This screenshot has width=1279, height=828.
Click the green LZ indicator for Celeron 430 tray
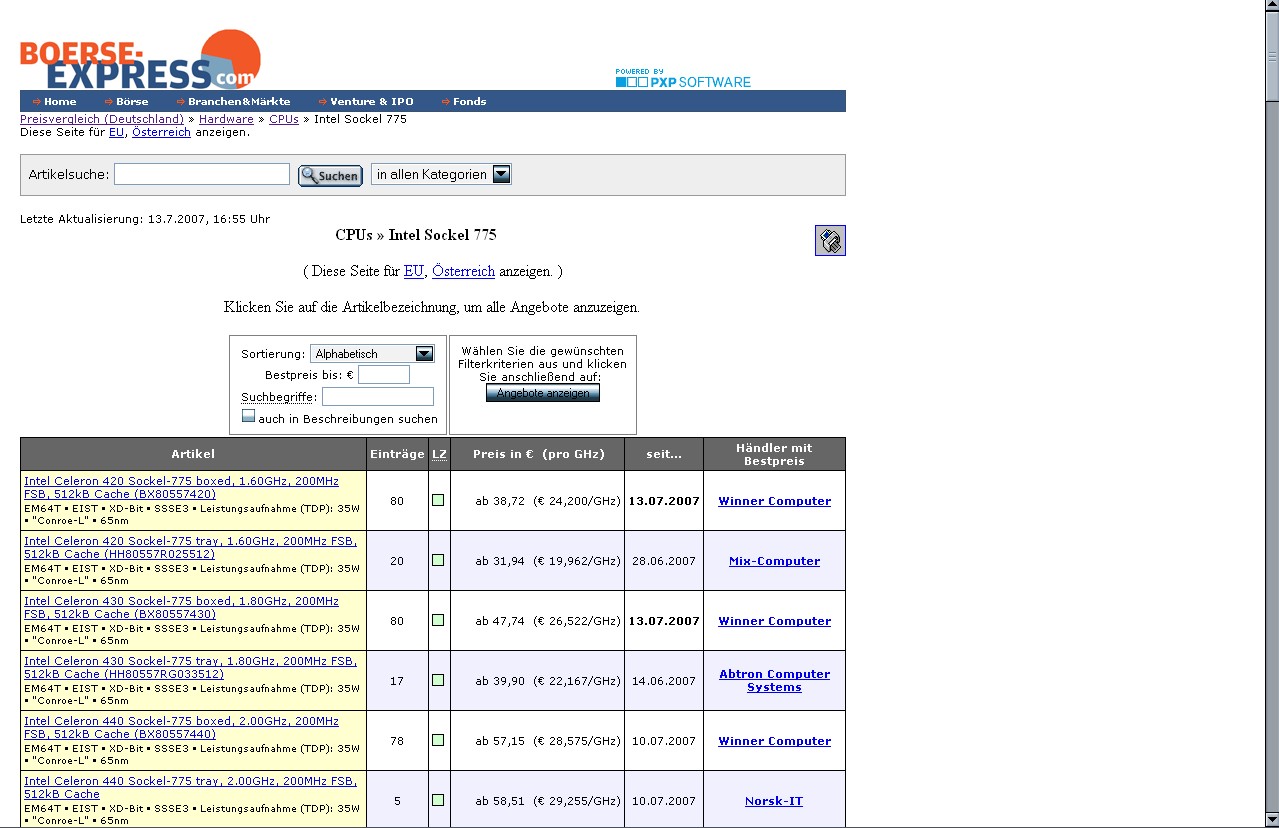click(438, 680)
